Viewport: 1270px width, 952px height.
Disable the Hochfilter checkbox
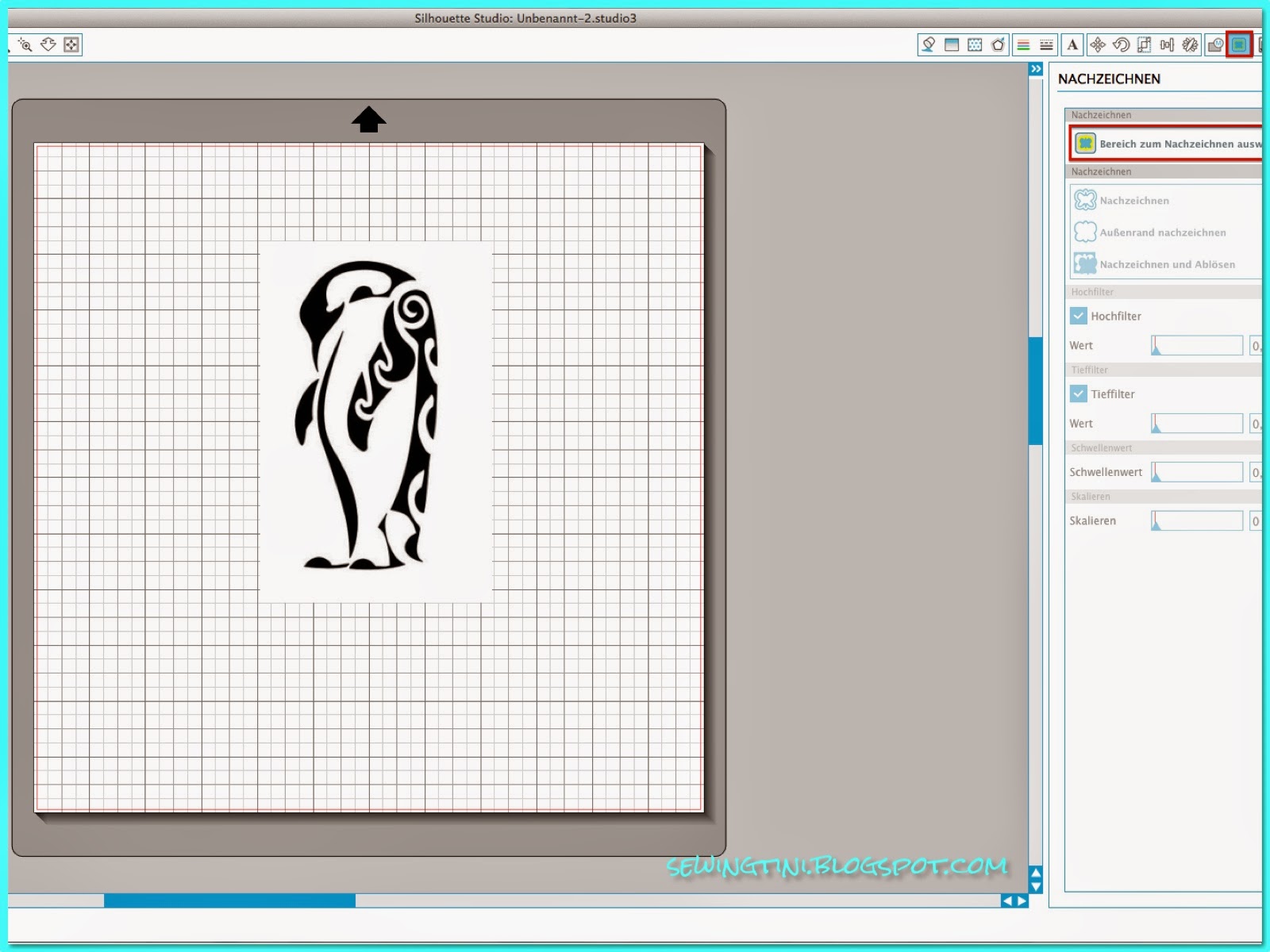click(1078, 316)
